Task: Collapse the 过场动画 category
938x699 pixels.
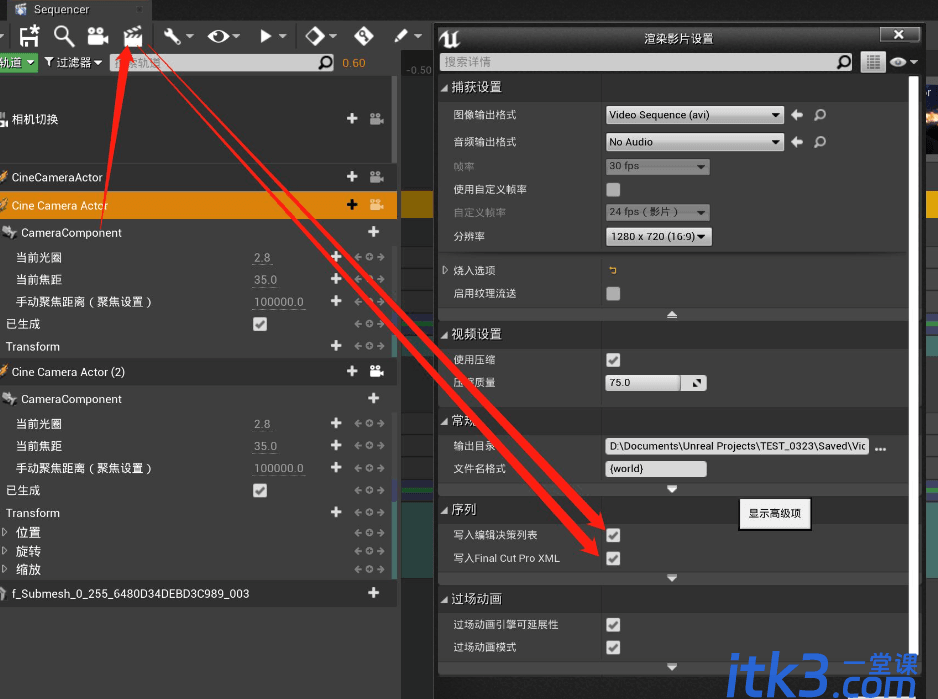Action: [444, 600]
